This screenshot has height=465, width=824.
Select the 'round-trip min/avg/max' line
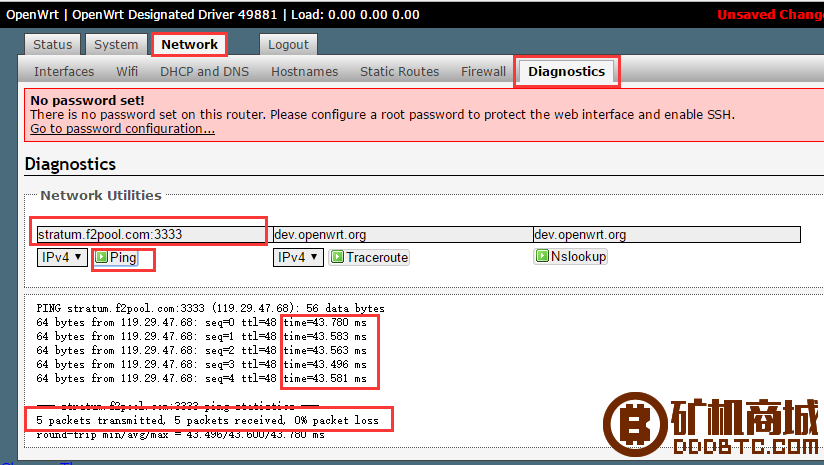point(180,435)
